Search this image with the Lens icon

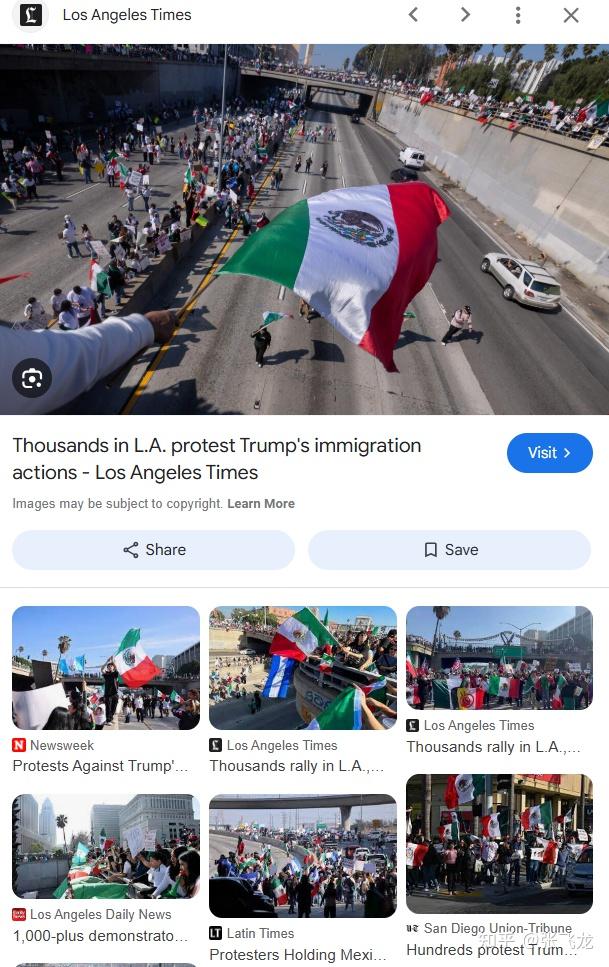[32, 377]
